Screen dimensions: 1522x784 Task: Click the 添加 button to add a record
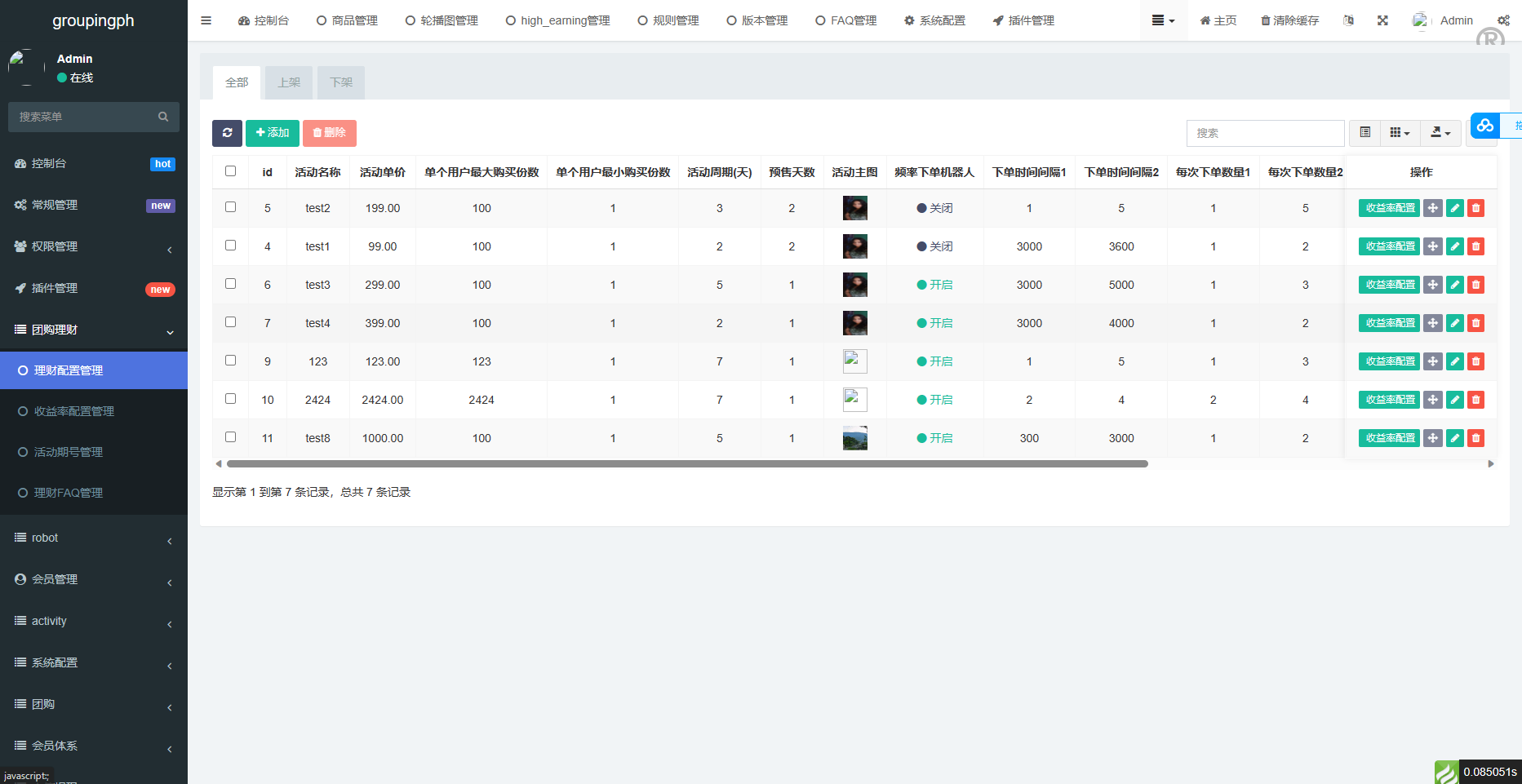(272, 132)
